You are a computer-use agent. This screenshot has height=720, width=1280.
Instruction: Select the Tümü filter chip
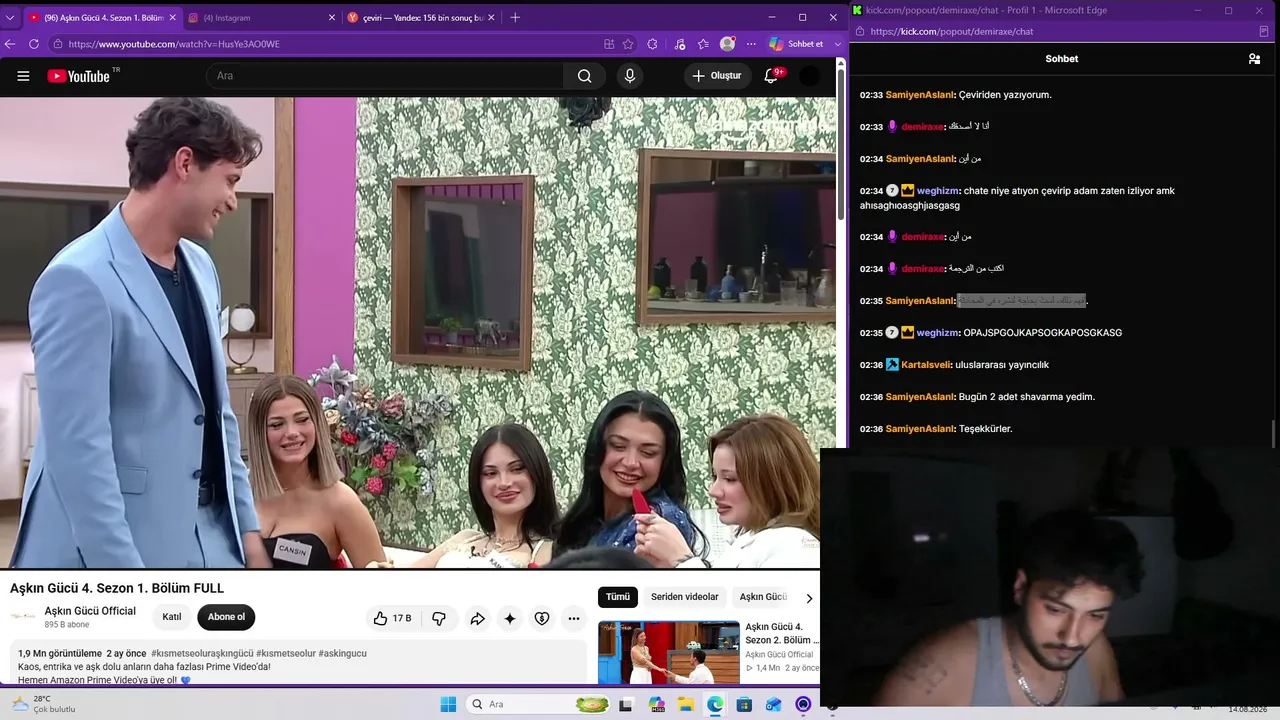[x=618, y=597]
